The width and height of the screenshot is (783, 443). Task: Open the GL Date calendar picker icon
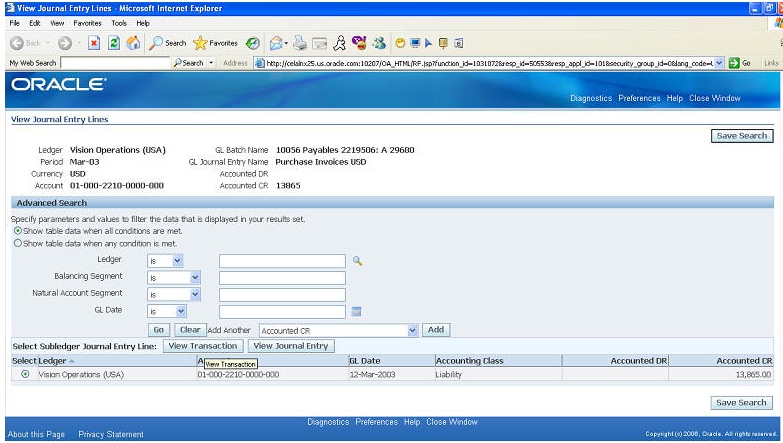[356, 312]
